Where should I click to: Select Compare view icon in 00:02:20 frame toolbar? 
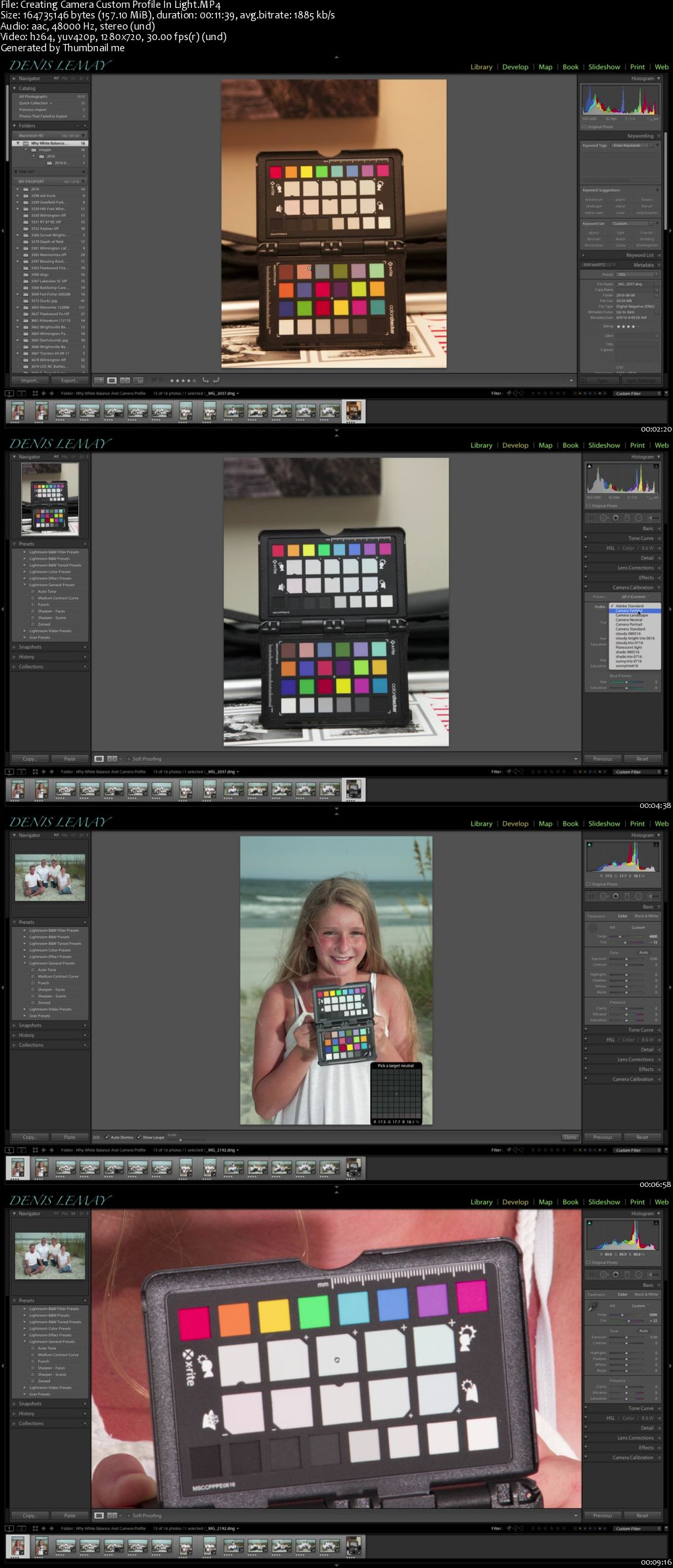pyautogui.click(x=125, y=380)
